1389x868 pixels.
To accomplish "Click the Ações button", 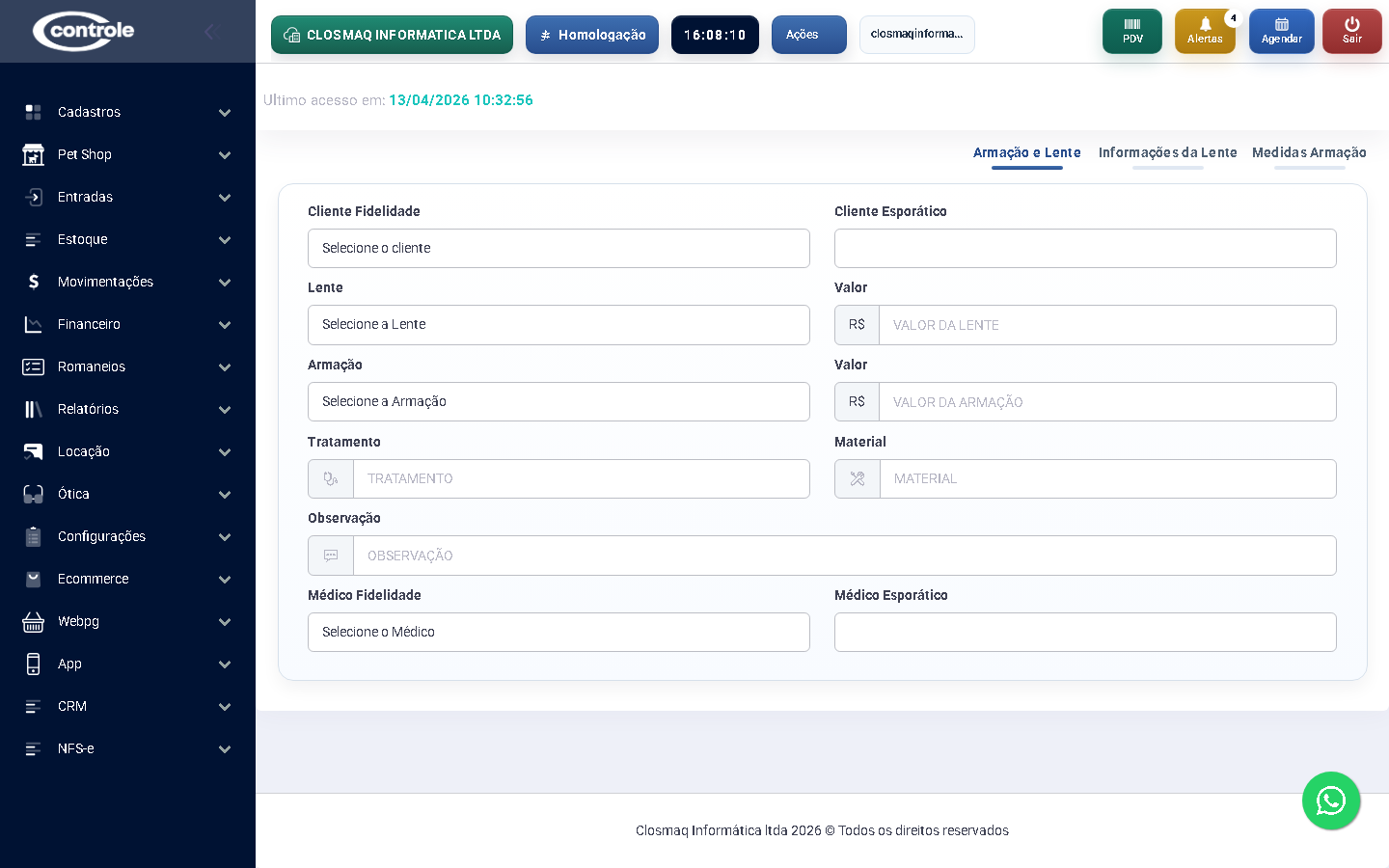I will point(808,35).
